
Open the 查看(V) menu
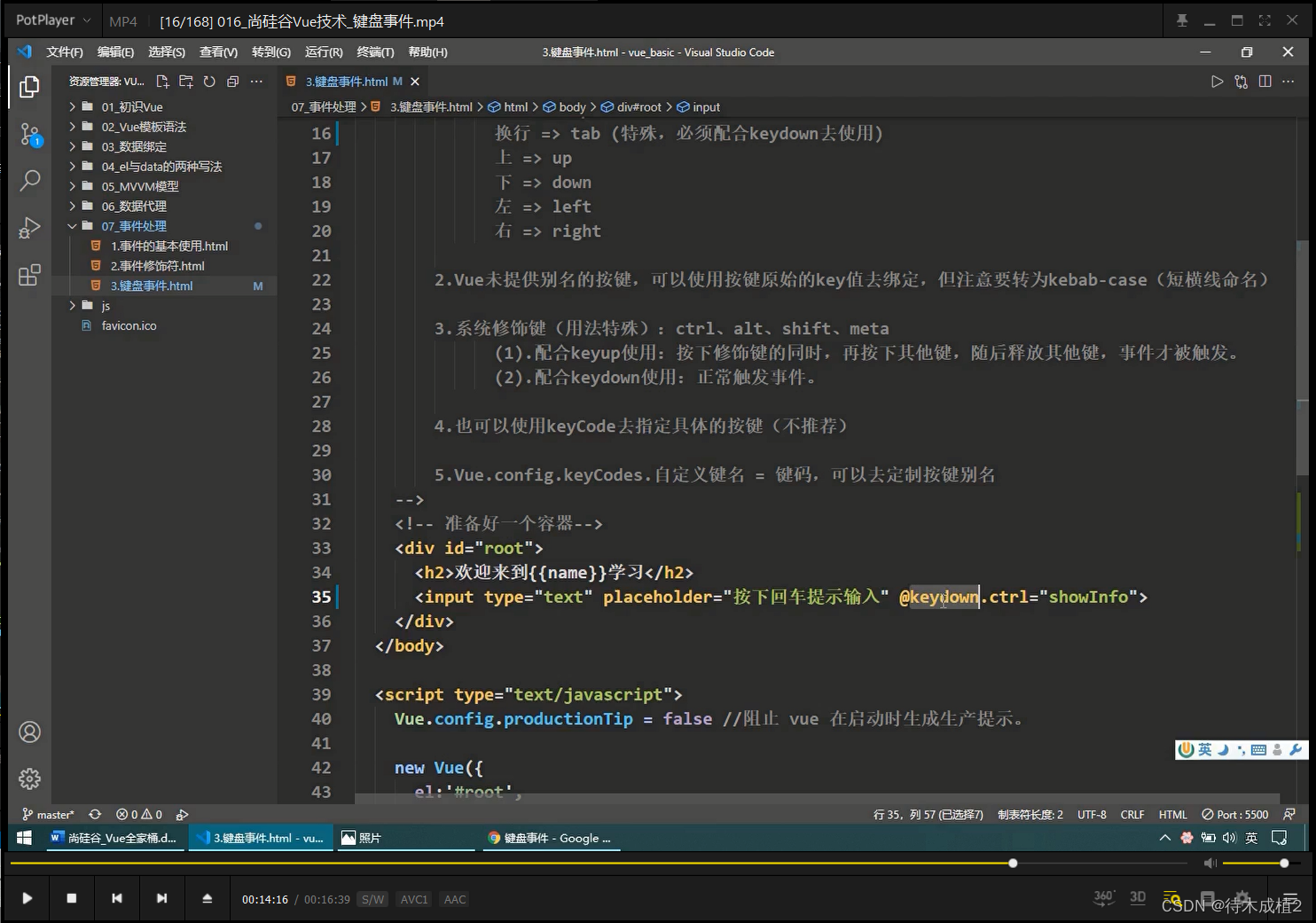(x=218, y=52)
